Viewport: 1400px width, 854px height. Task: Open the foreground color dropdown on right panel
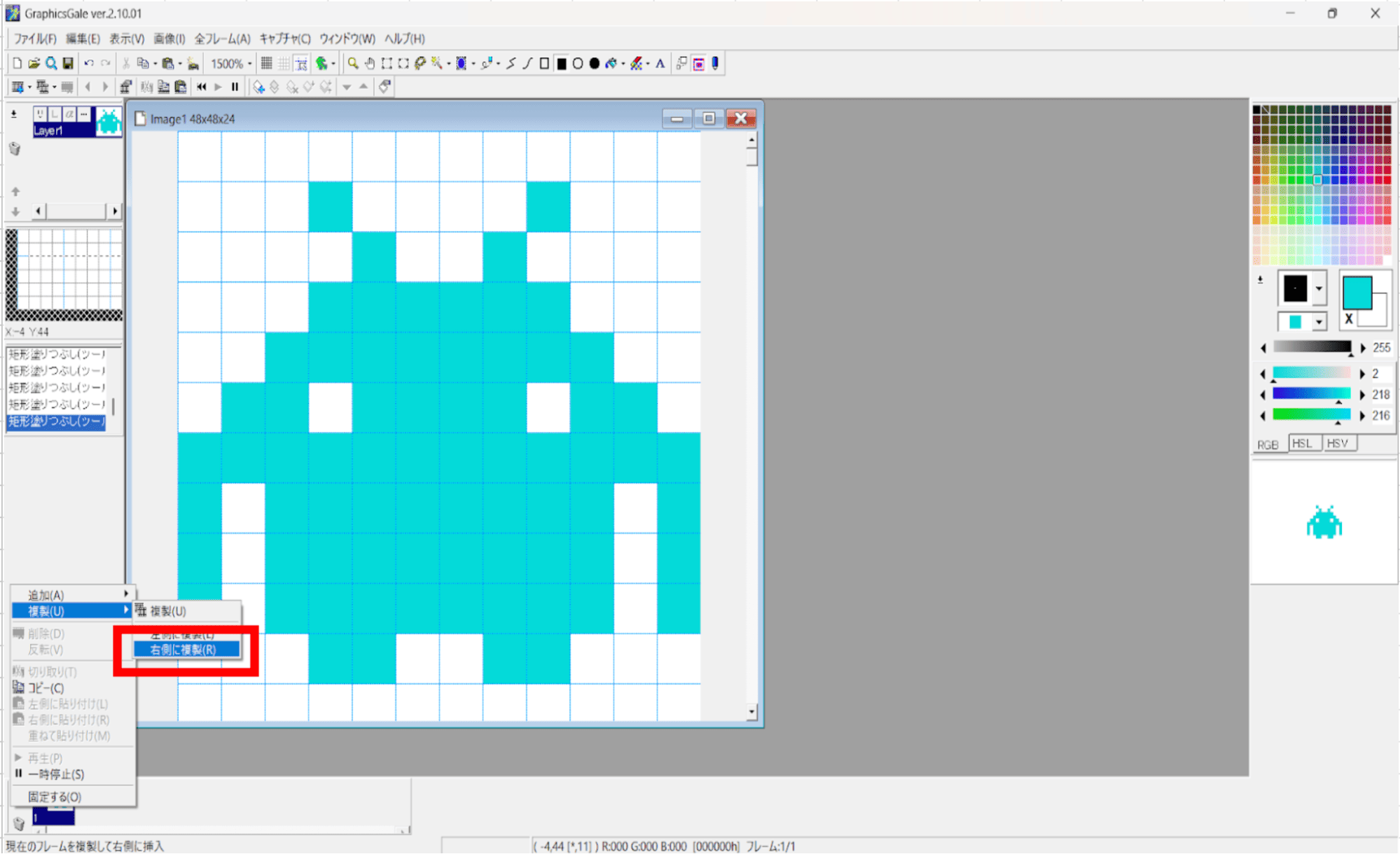(1319, 289)
